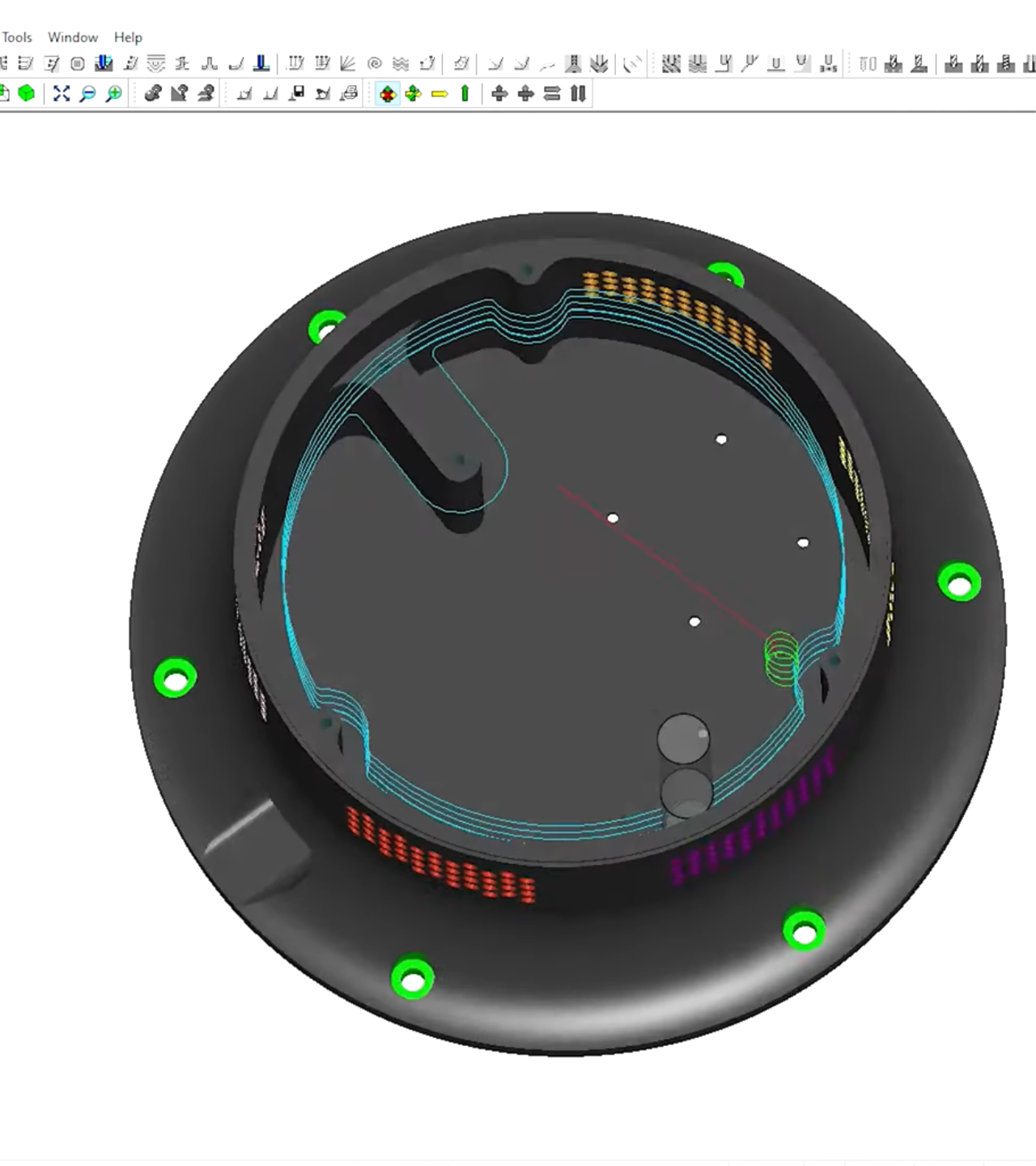1036x1166 pixels.
Task: Click the downward double-chevron plunge icon
Action: point(599,64)
